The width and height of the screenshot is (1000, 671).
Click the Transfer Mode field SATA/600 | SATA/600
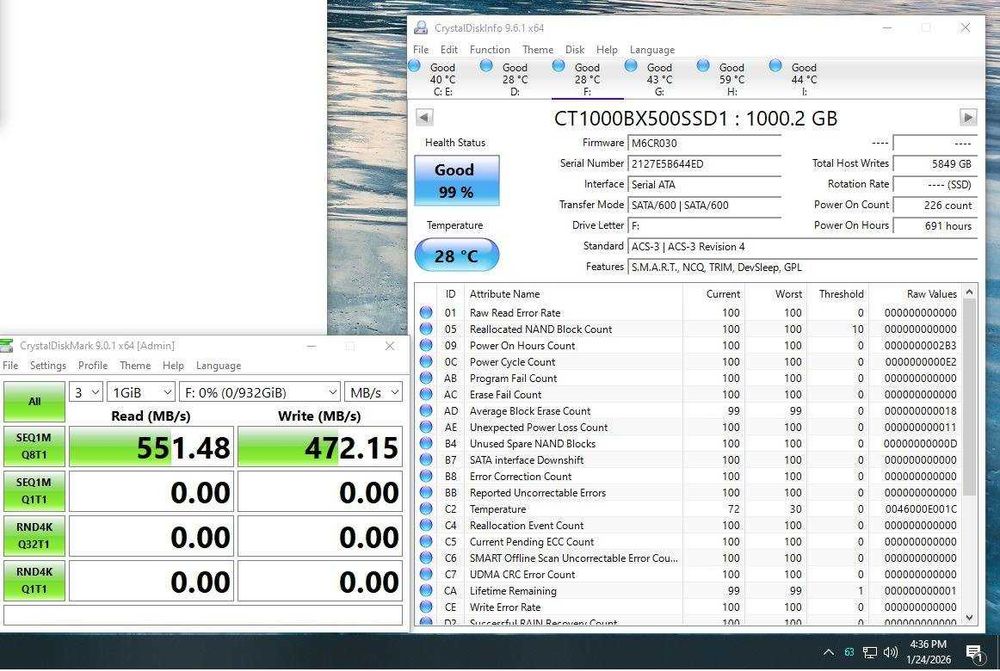(704, 205)
